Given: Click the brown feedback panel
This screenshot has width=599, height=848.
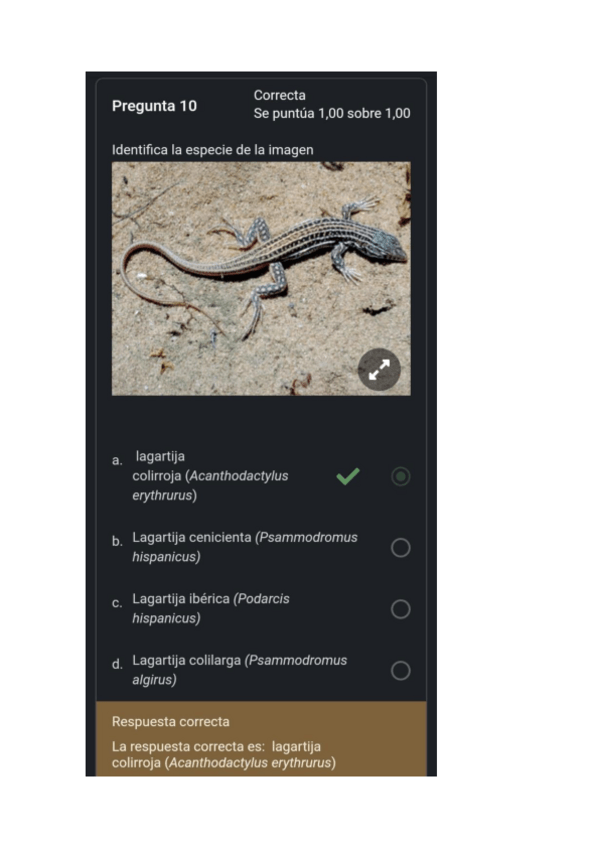Looking at the screenshot, I should pos(261,739).
